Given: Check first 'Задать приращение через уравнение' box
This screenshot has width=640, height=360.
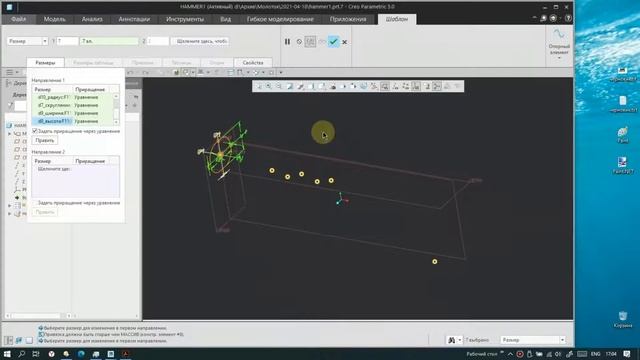Looking at the screenshot, I should pyautogui.click(x=35, y=131).
